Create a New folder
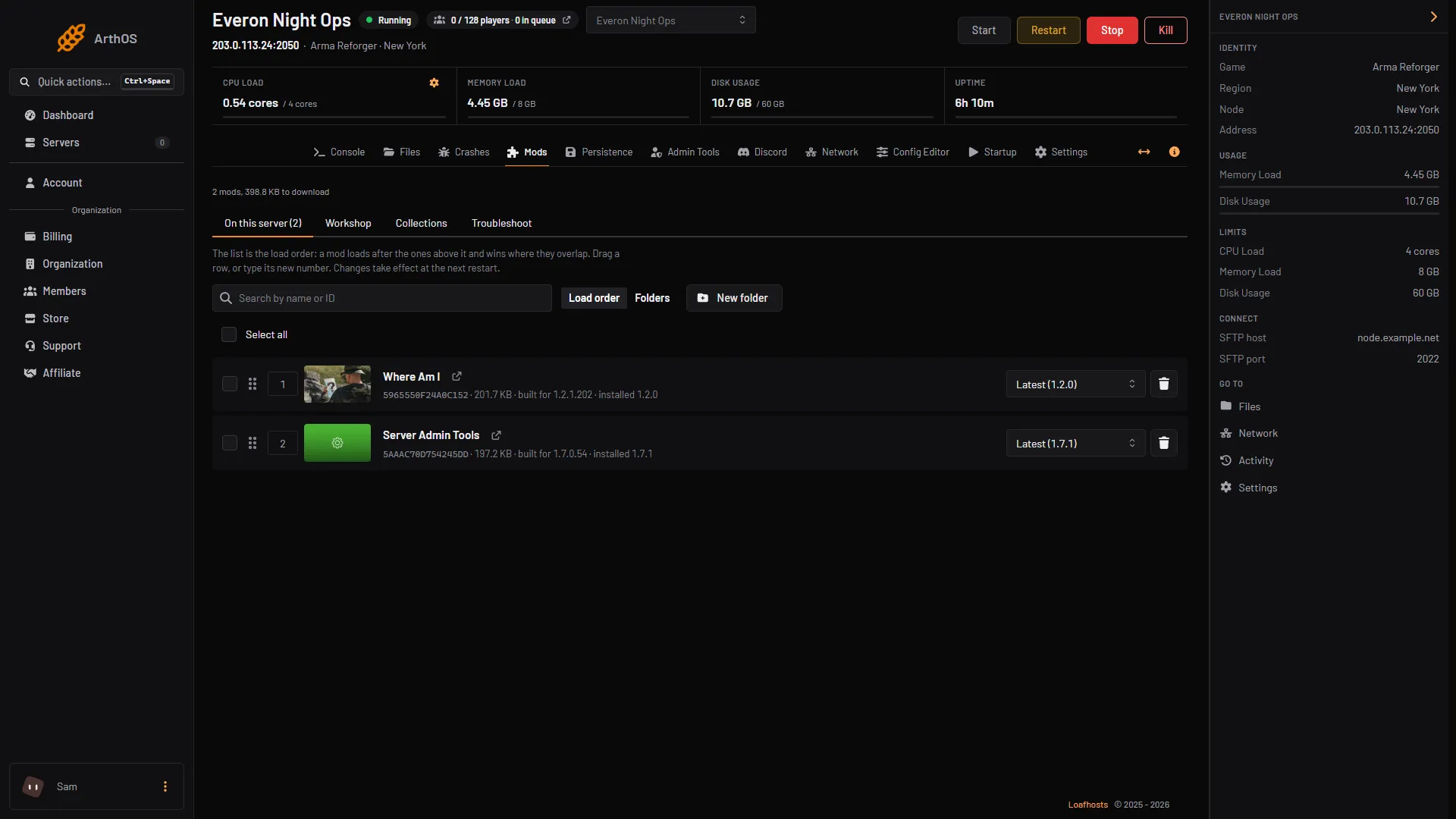This screenshot has width=1456, height=819. pyautogui.click(x=733, y=299)
